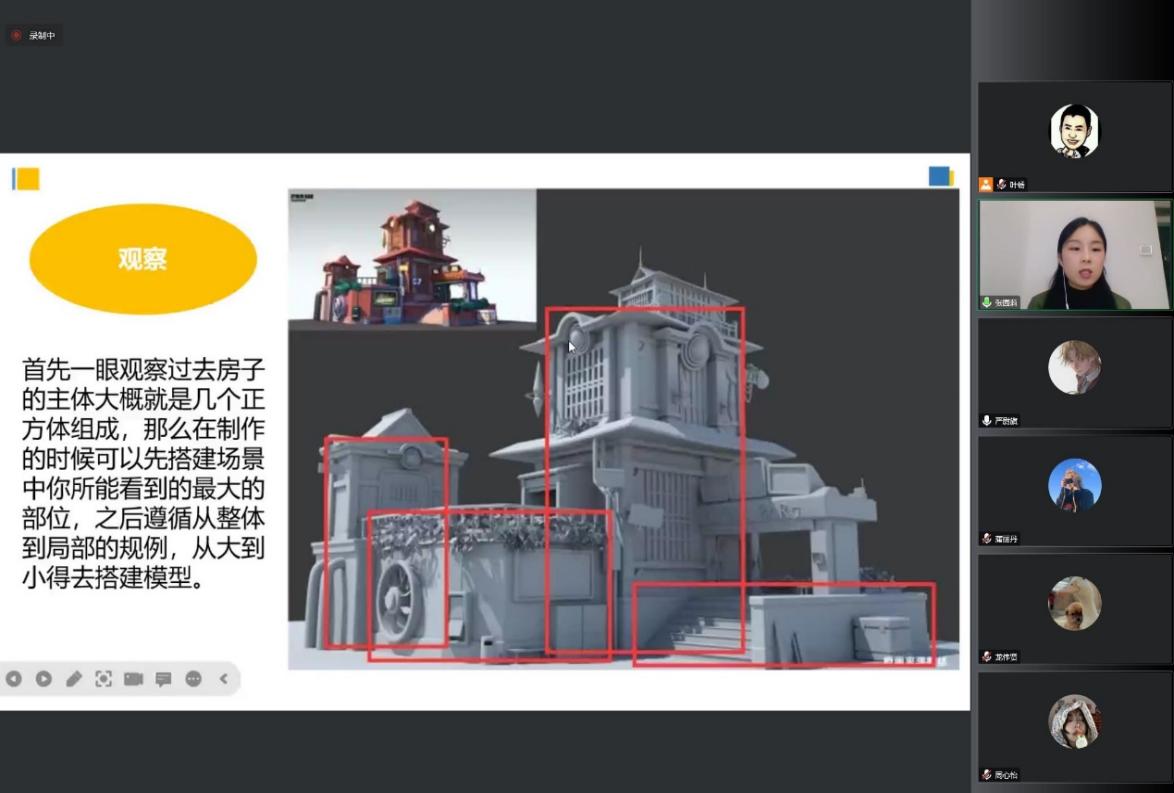Click the yellow 观察 oval heading
The image size is (1174, 793).
[x=142, y=259]
